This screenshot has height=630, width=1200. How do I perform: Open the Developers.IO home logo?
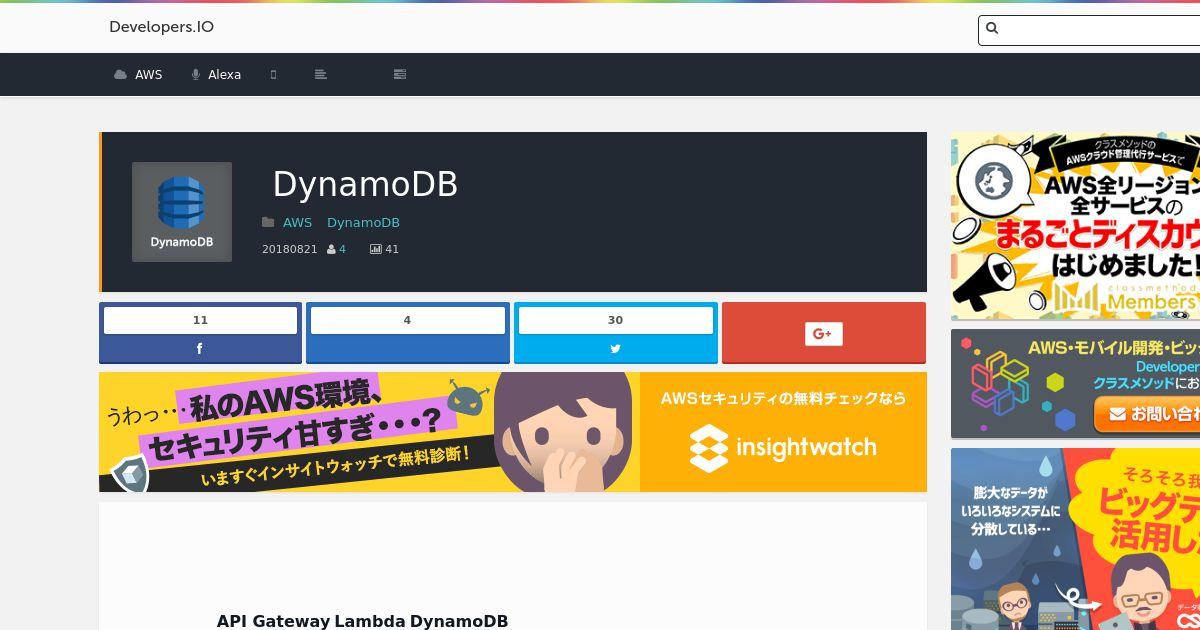(161, 27)
